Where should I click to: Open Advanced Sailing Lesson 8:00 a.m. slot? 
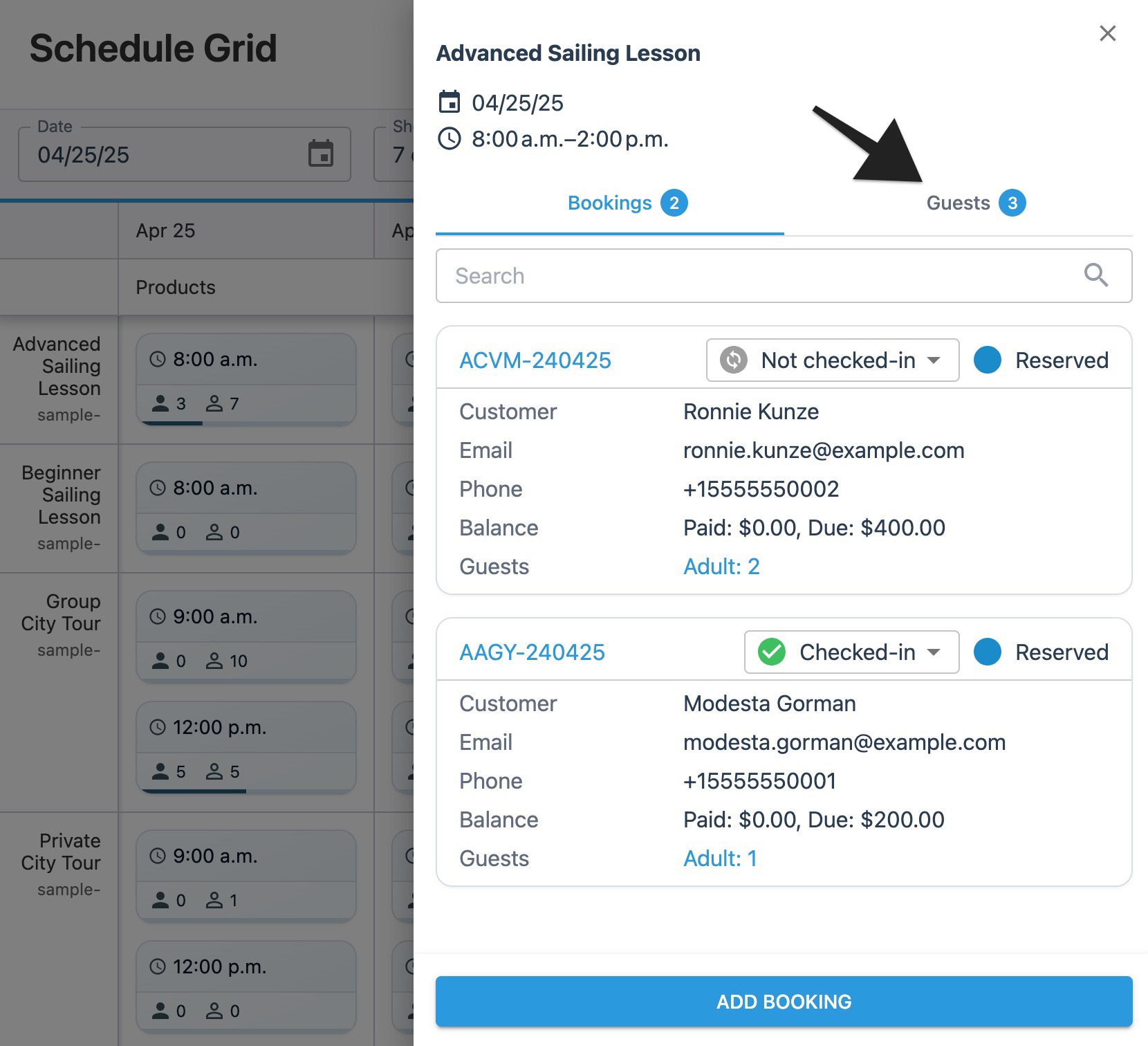coord(246,379)
